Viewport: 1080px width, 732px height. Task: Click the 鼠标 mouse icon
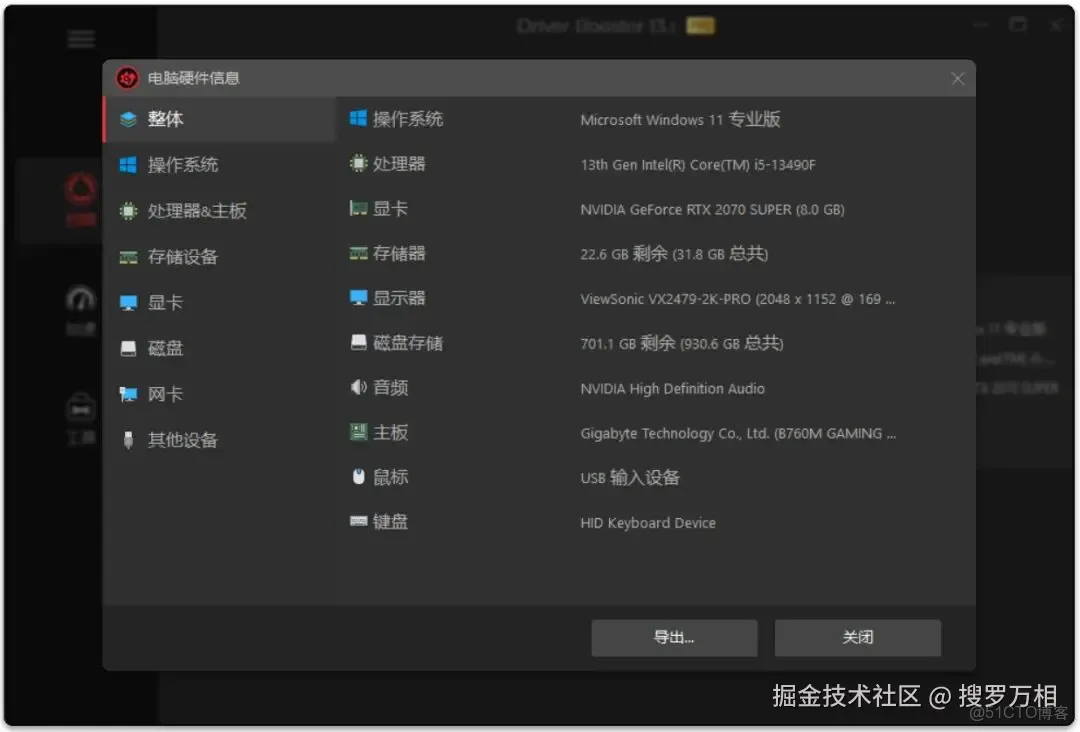pos(358,477)
